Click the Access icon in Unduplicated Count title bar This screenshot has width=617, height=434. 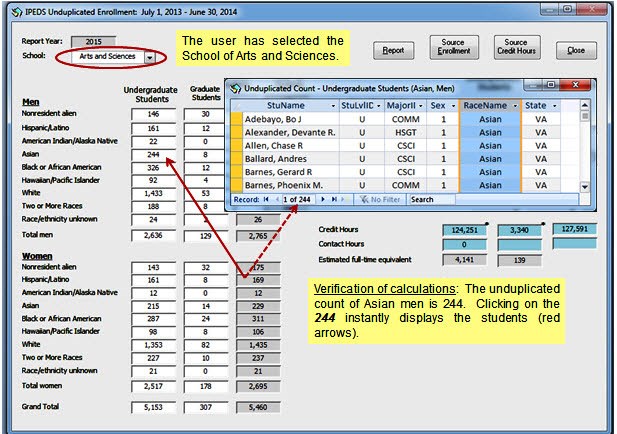(235, 89)
